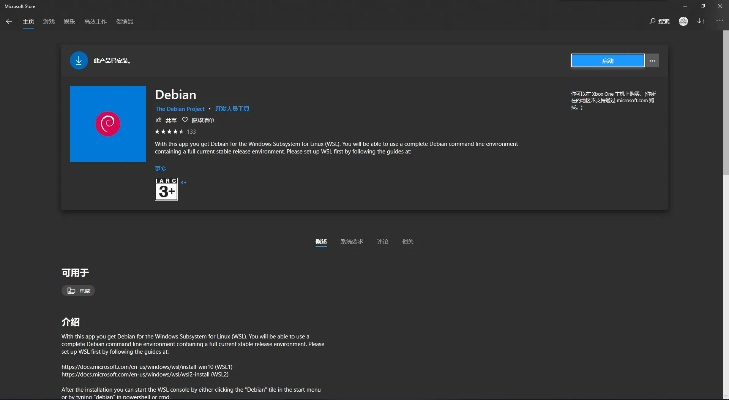The image size is (729, 400).
Task: Switch to the 评论 reviews tab
Action: point(382,242)
